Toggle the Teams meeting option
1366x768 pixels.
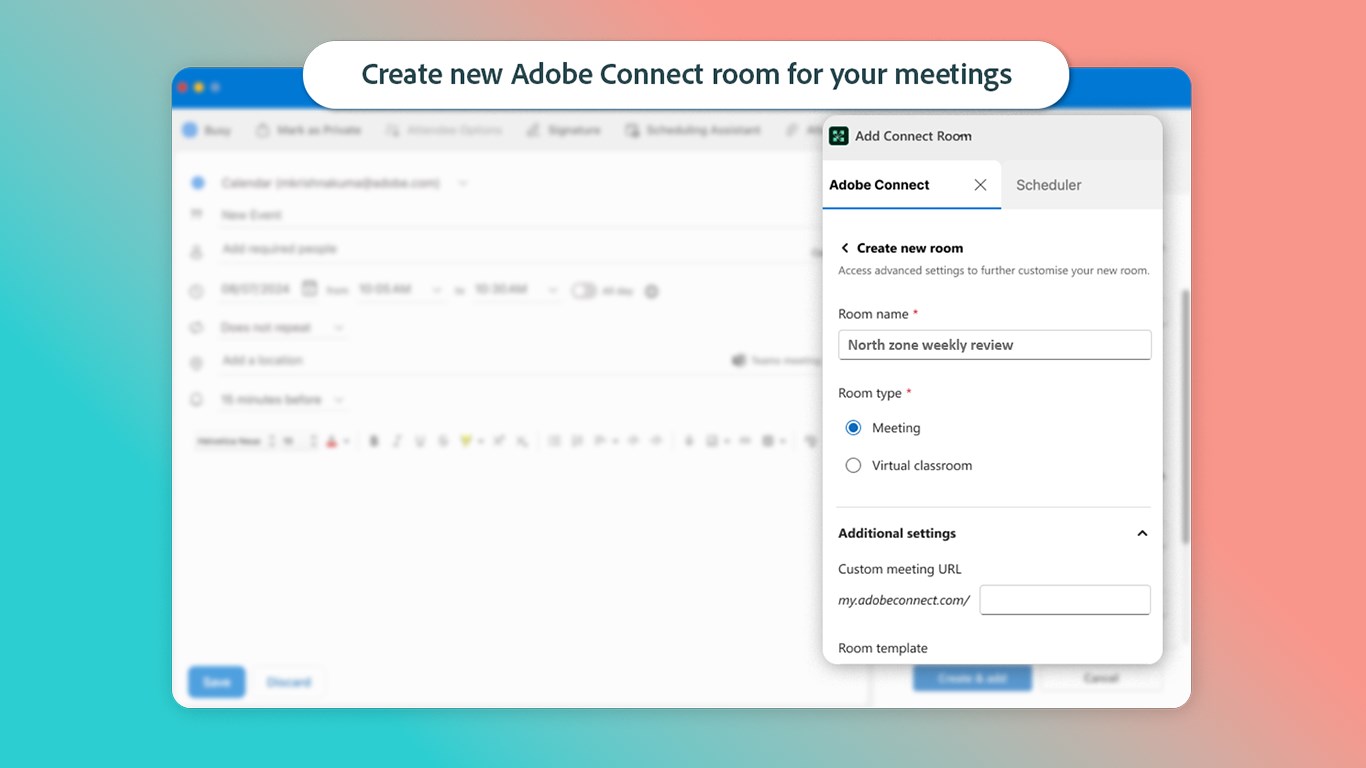tap(776, 360)
